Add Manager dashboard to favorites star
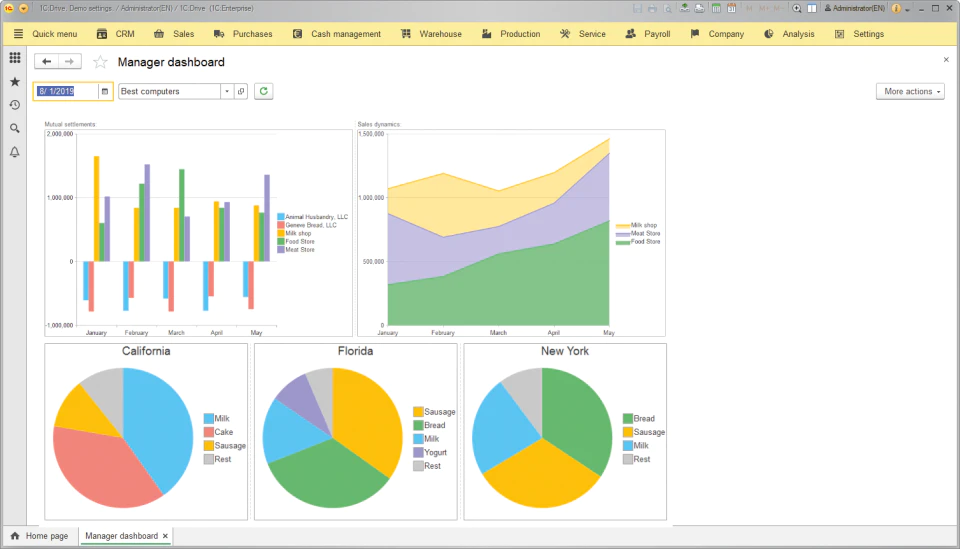 100,62
